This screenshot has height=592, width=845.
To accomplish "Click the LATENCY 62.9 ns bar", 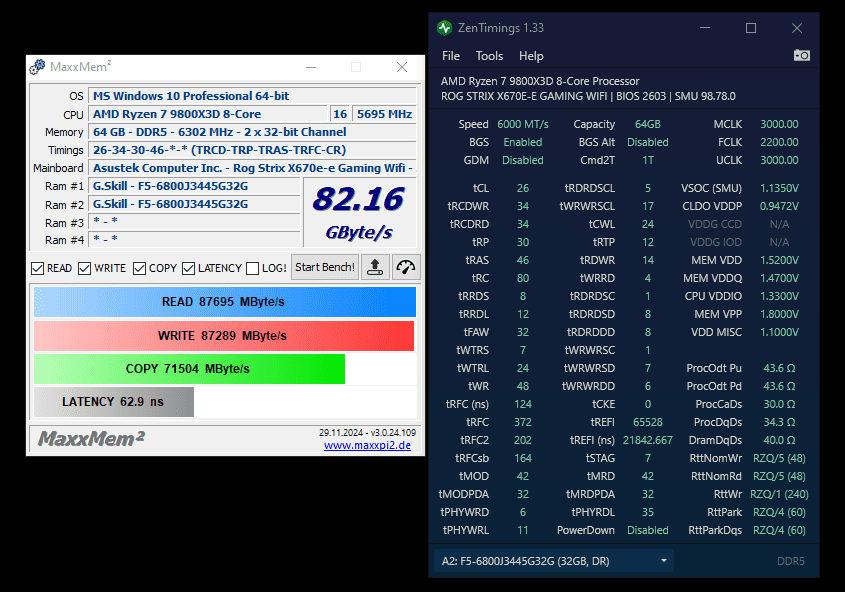I will 114,402.
